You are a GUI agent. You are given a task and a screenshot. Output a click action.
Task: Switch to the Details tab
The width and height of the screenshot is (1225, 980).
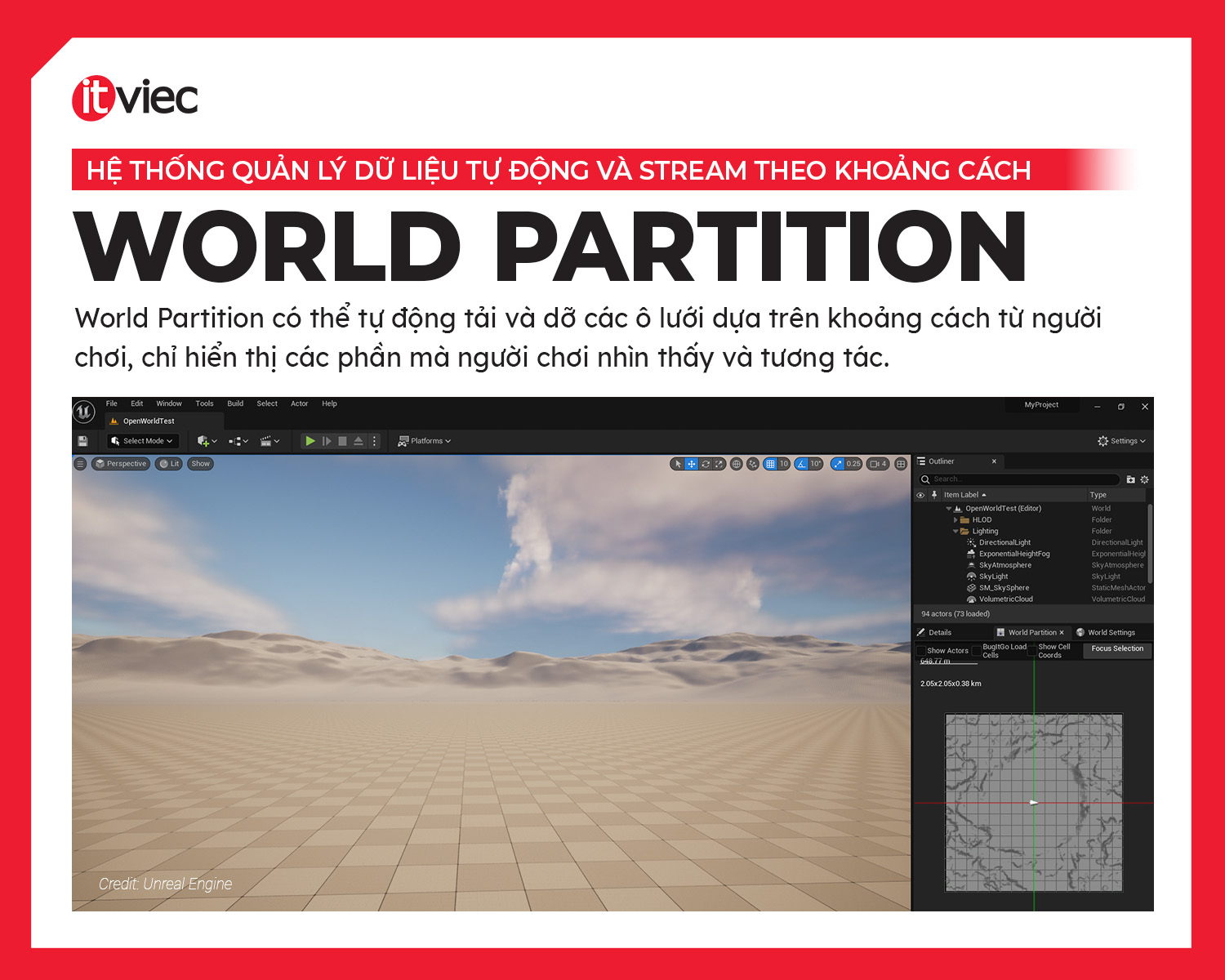click(x=934, y=633)
